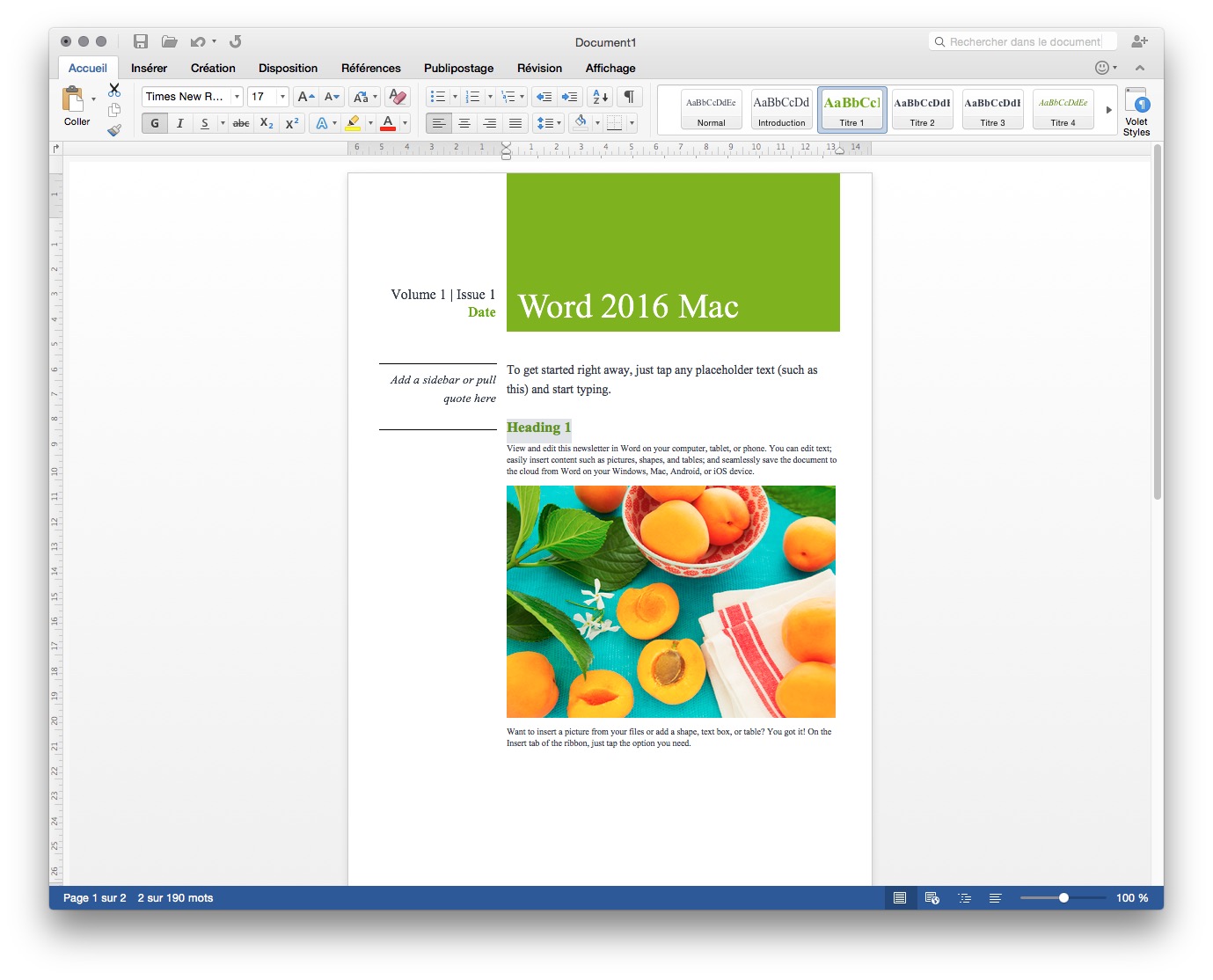Toggle left text alignment
This screenshot has width=1213, height=980.
click(x=439, y=123)
